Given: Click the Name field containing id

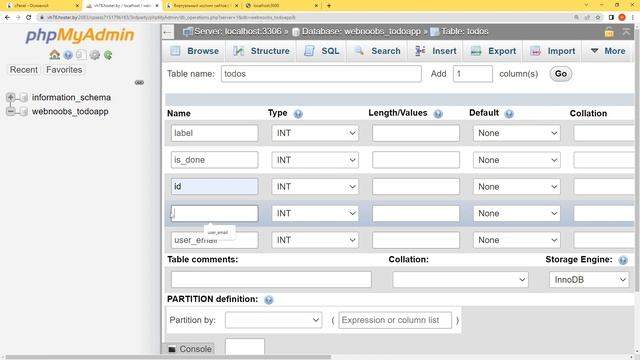Looking at the screenshot, I should 214,187.
